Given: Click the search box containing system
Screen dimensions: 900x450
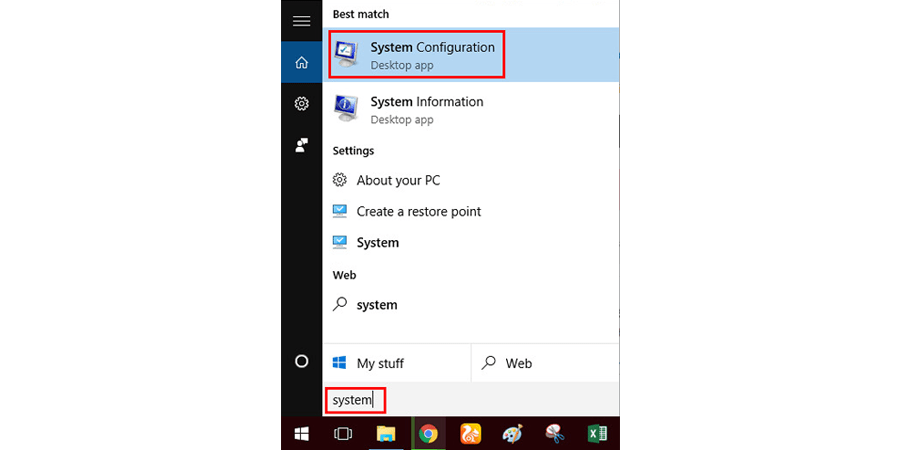Looking at the screenshot, I should (x=471, y=399).
